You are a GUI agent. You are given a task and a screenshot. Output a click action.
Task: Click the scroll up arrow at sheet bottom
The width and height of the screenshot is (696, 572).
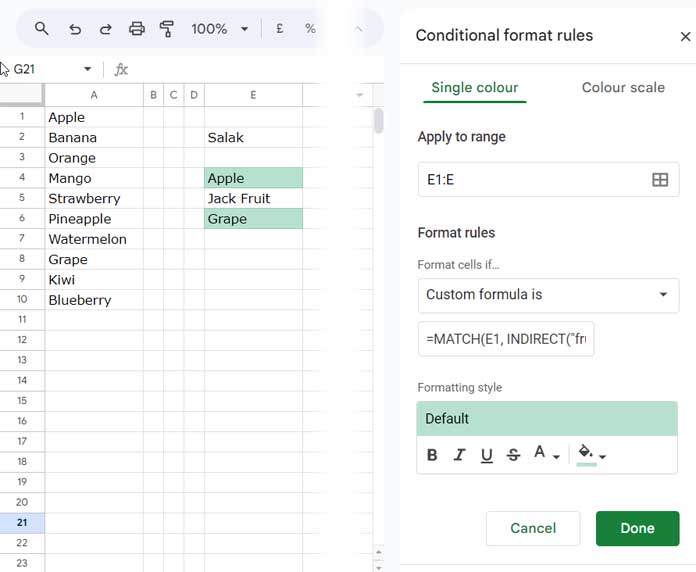click(x=378, y=552)
